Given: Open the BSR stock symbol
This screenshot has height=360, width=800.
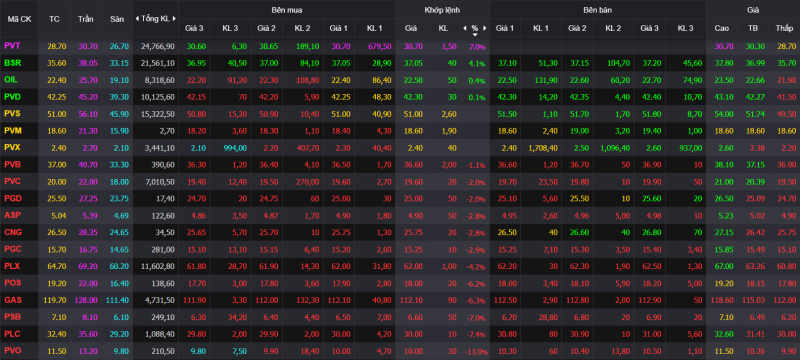Looking at the screenshot, I should pos(12,63).
